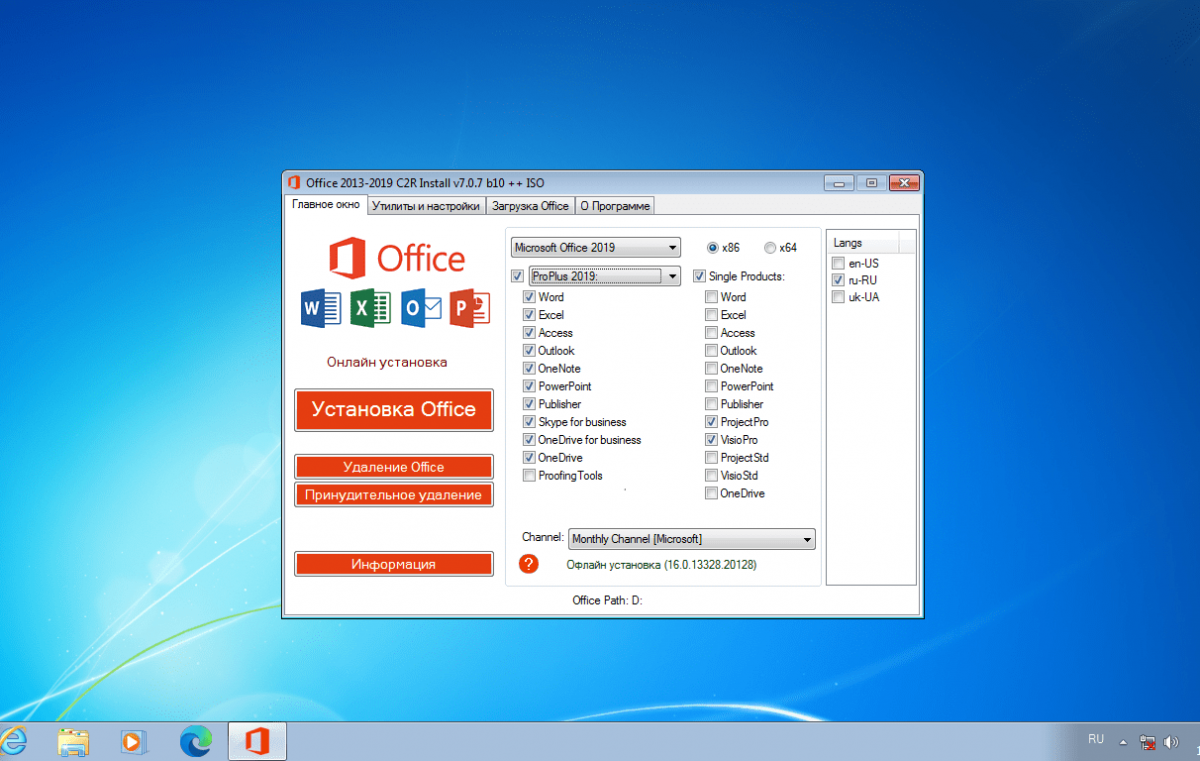Click the Office icon in title bar
Image resolution: width=1200 pixels, height=761 pixels.
294,182
